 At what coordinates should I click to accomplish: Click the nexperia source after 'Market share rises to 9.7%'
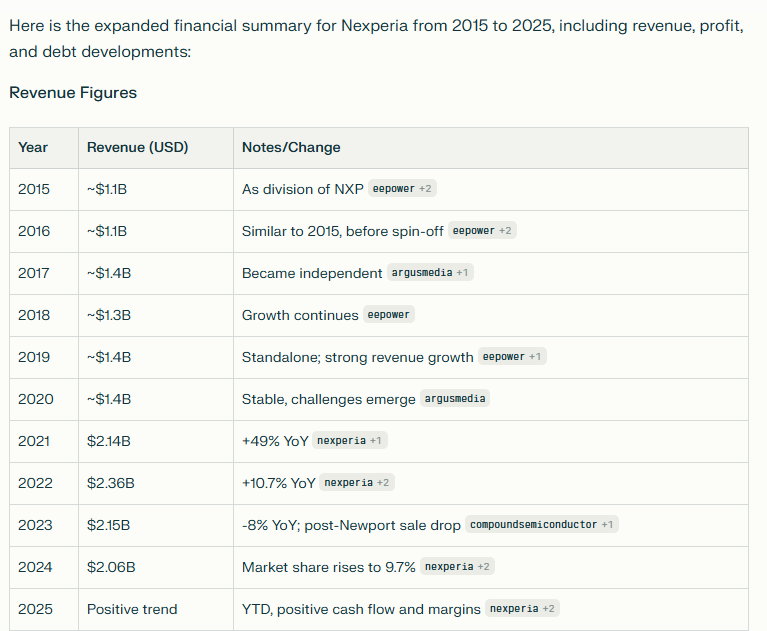click(457, 567)
